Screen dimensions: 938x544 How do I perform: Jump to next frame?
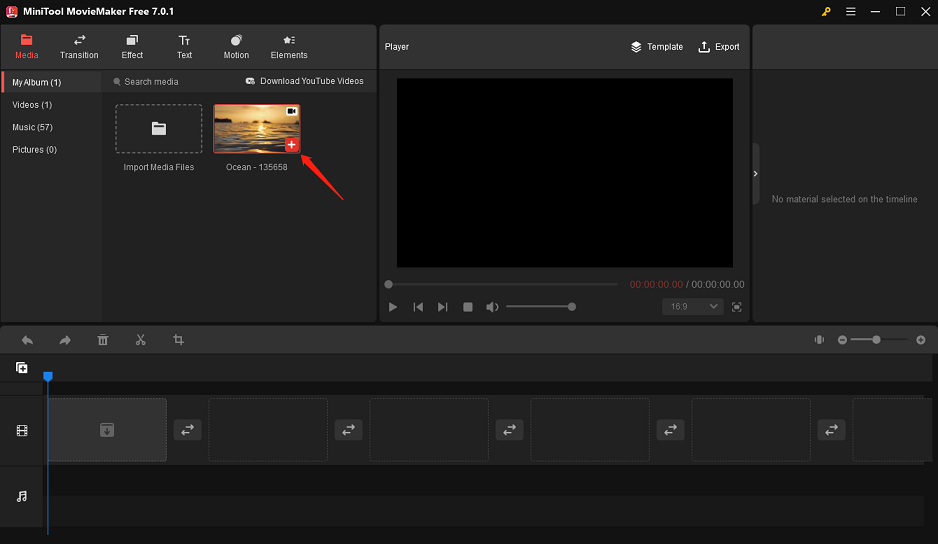[443, 307]
